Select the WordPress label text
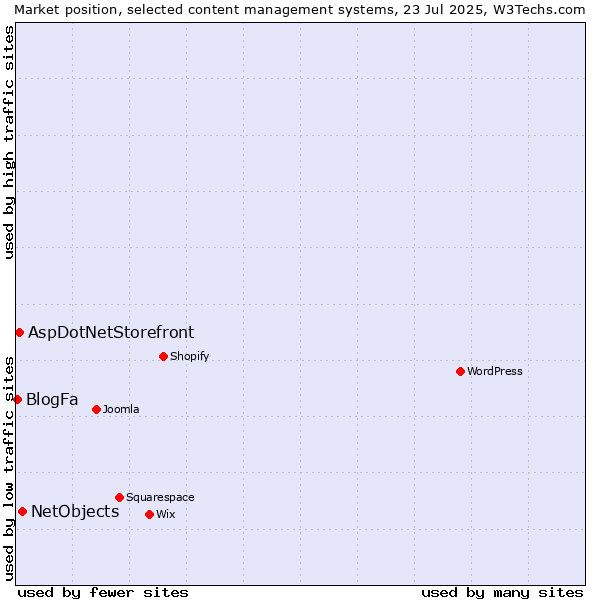Screen dimensions: 600x600 click(x=495, y=371)
